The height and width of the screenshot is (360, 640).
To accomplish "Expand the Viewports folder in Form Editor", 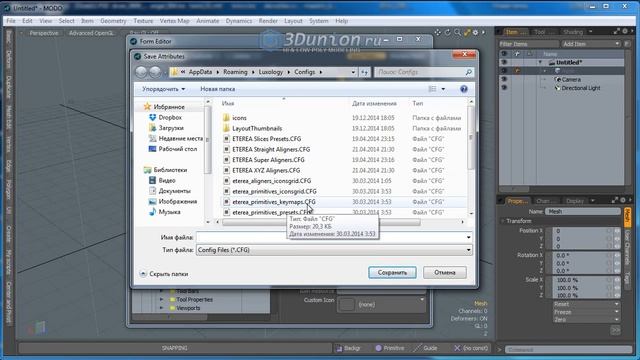I will pos(162,308).
